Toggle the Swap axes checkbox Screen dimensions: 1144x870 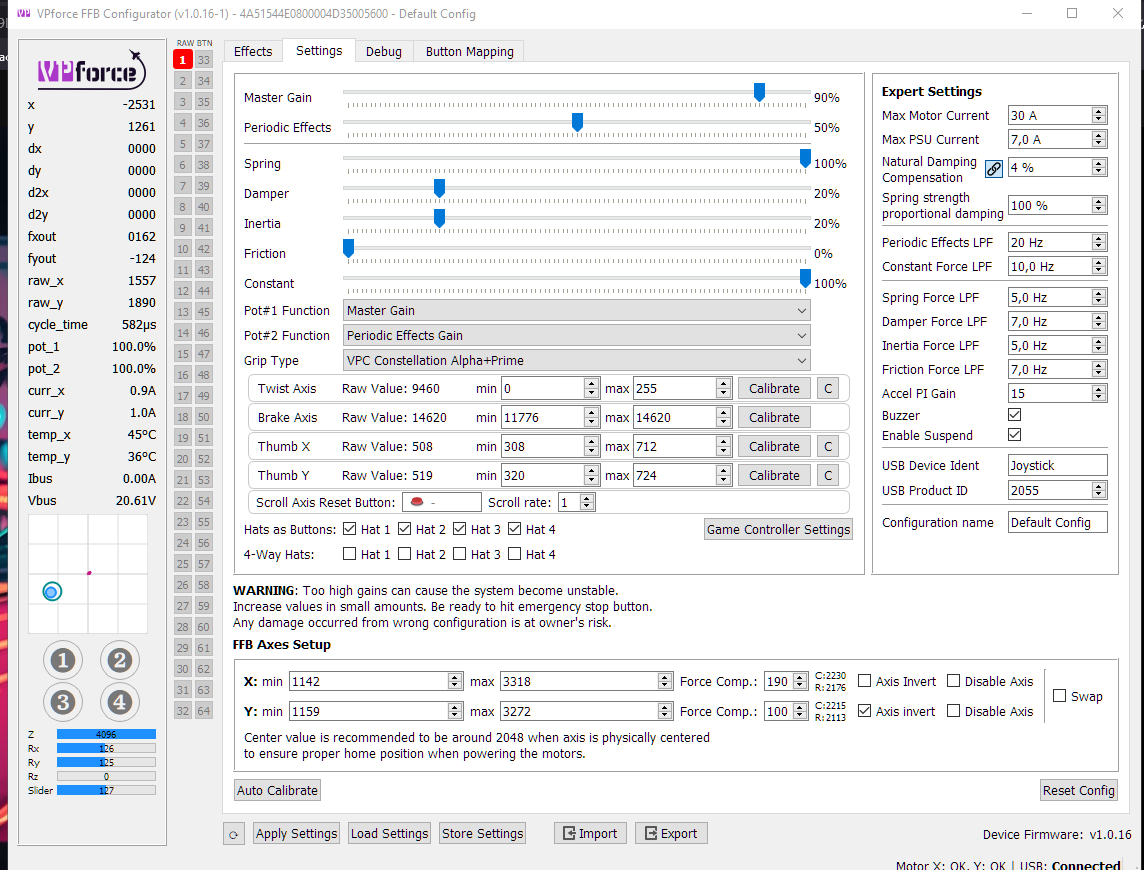click(1060, 696)
